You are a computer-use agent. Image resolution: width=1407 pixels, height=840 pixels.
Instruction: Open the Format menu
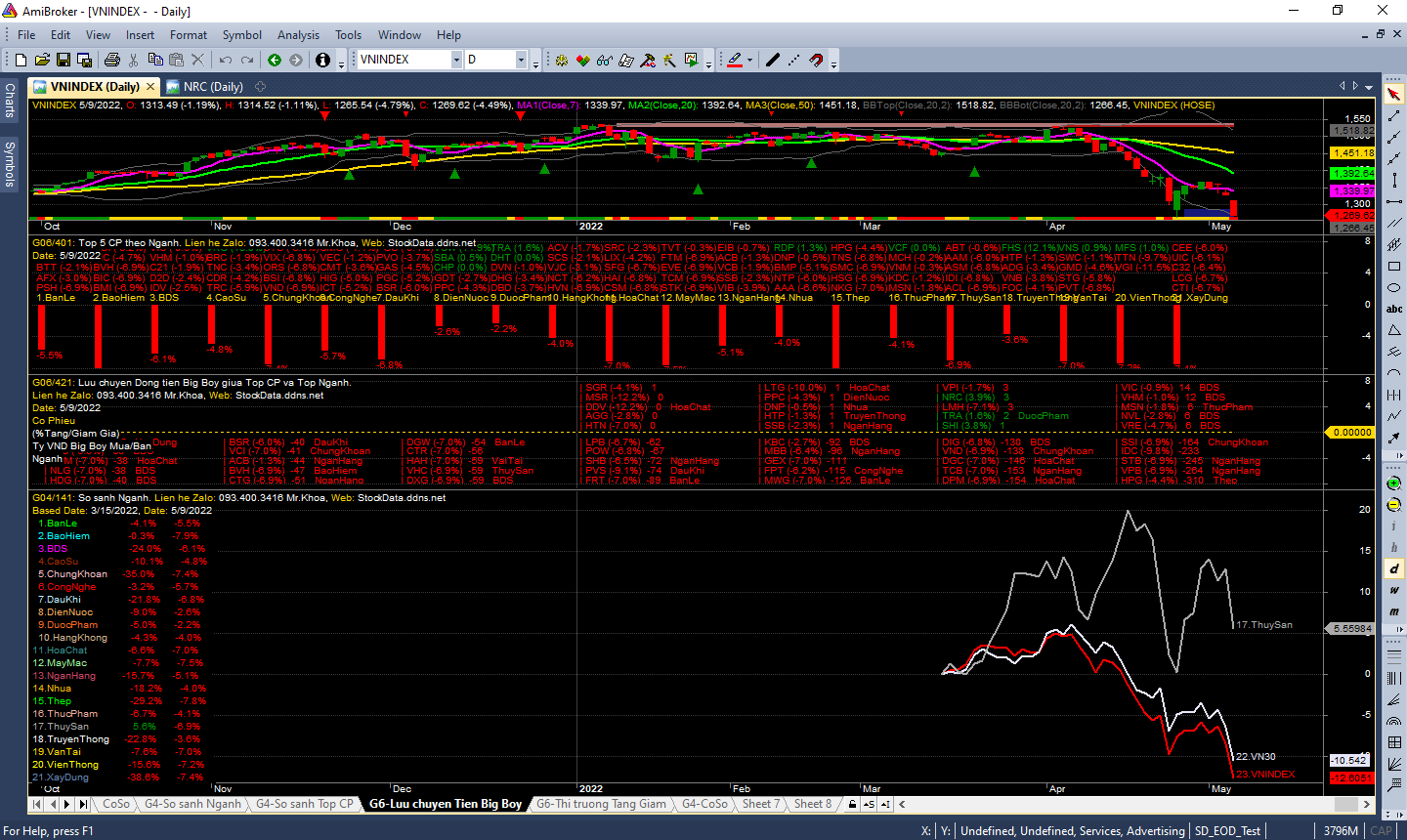(189, 35)
